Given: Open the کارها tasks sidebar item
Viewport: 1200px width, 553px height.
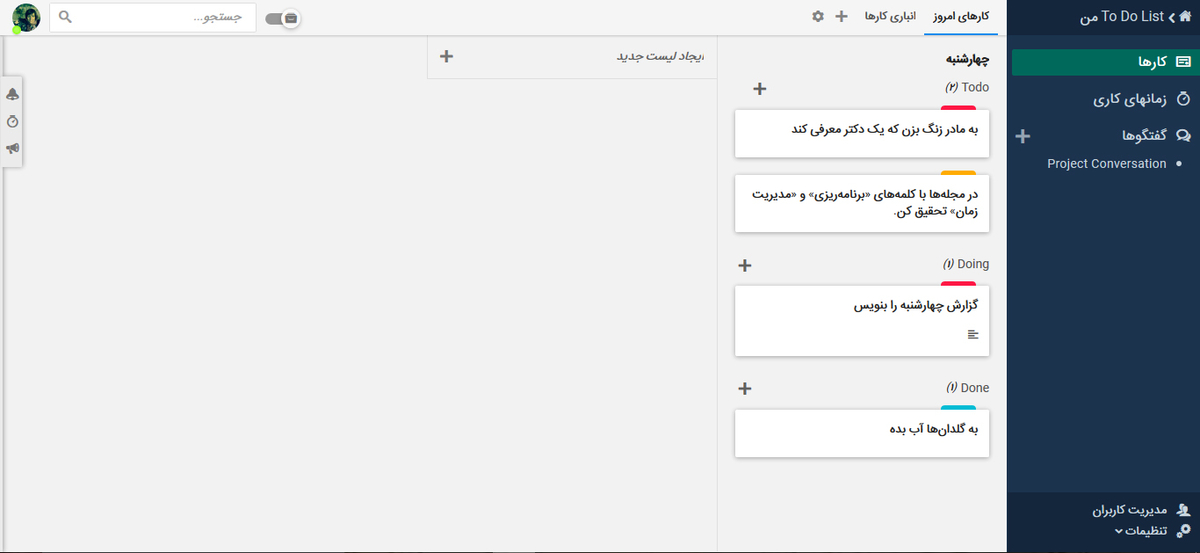Looking at the screenshot, I should pos(1106,62).
